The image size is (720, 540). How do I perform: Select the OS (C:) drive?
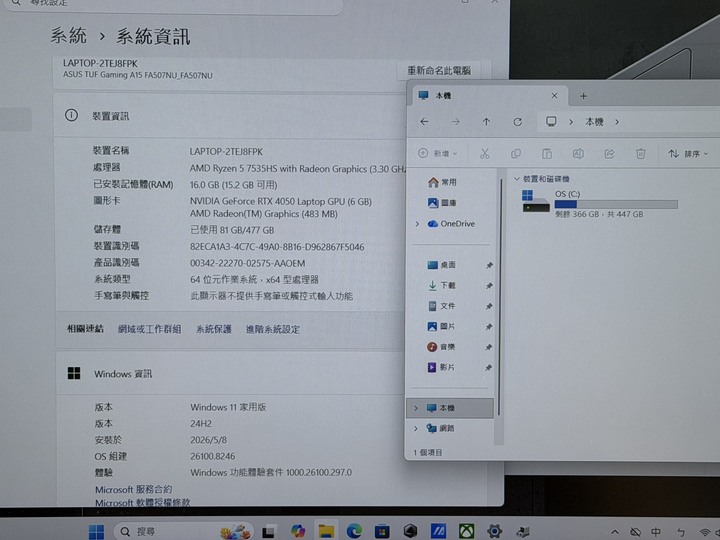599,203
